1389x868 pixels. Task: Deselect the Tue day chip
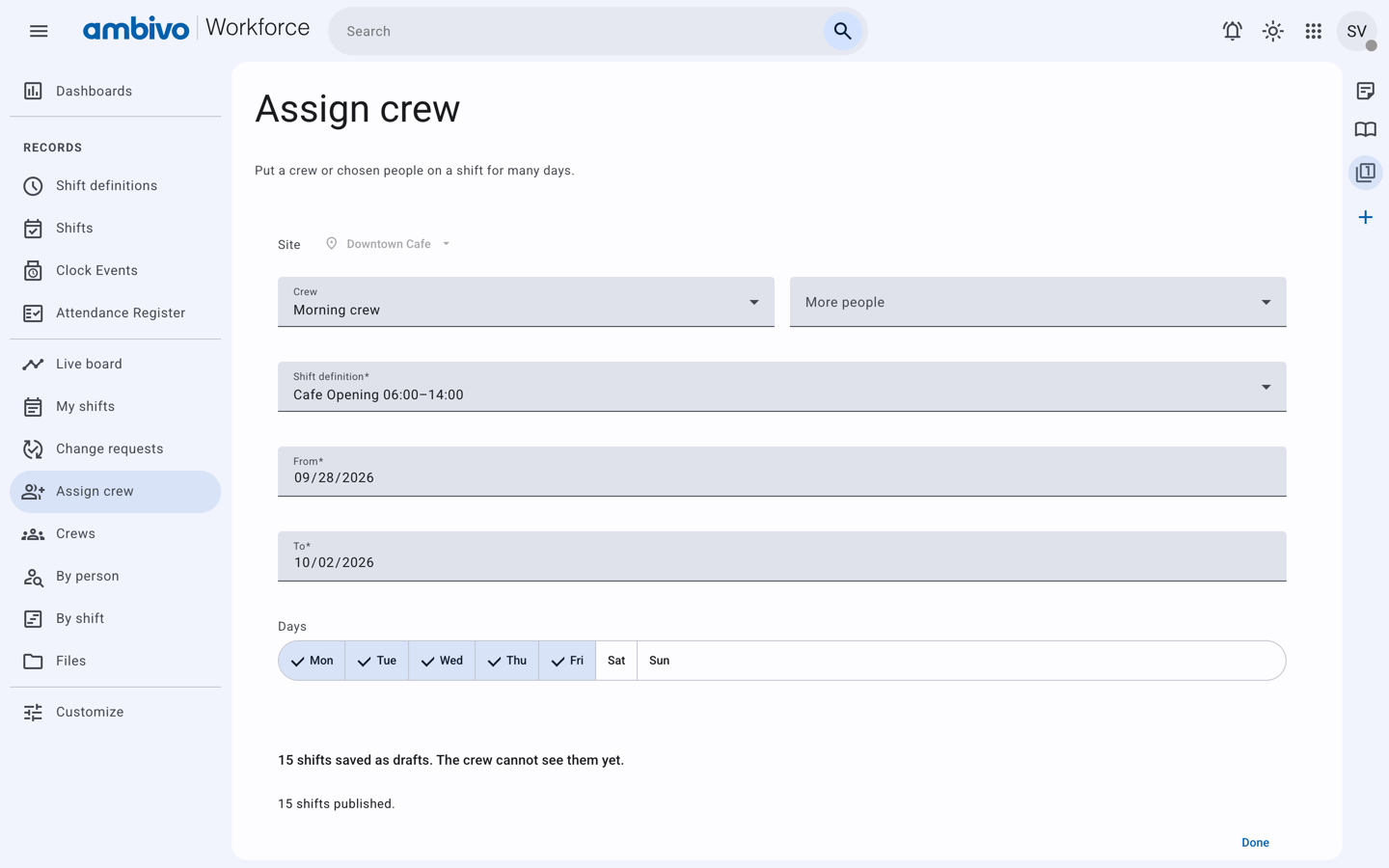coord(377,661)
